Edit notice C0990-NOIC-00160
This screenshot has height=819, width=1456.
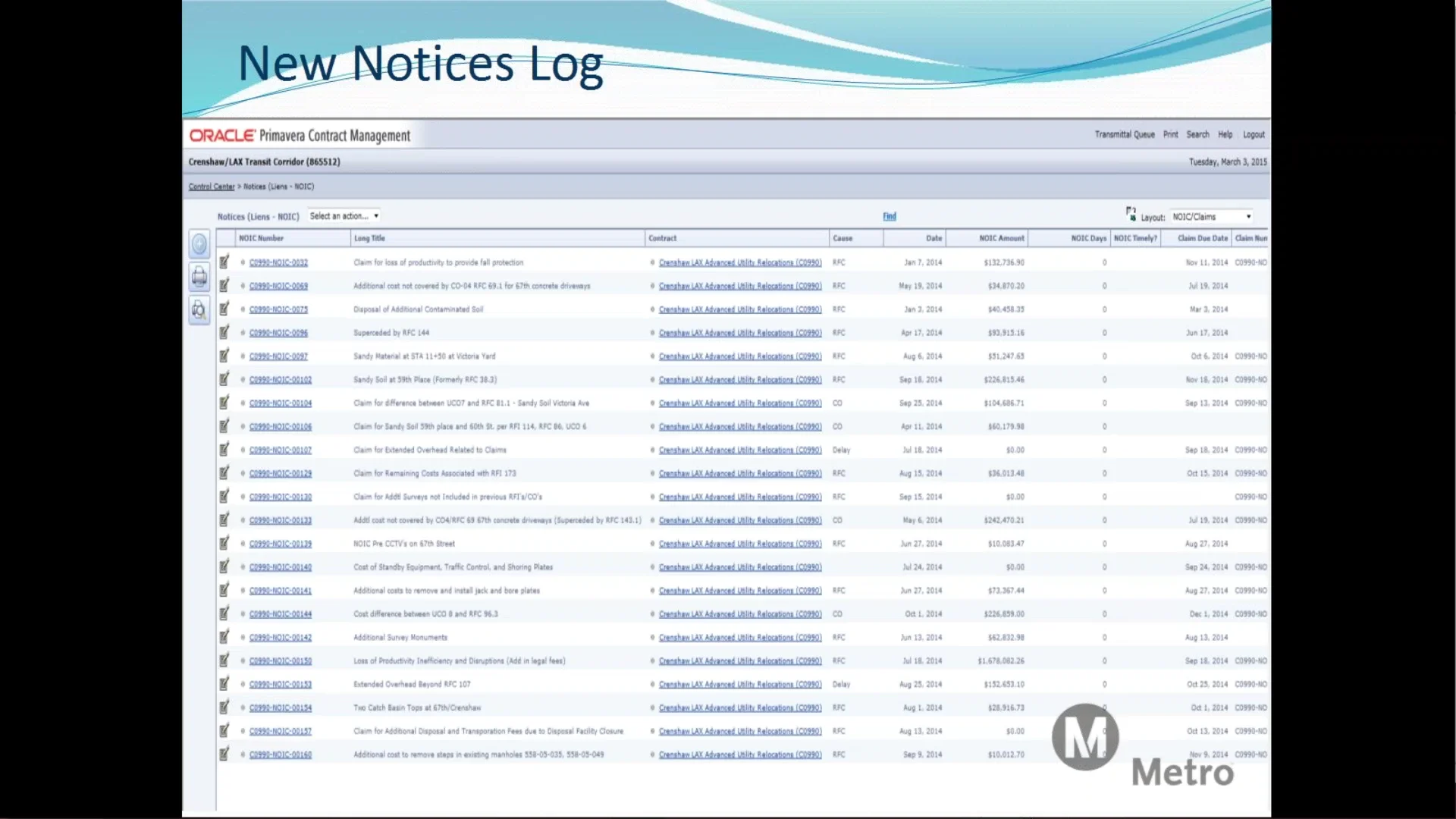224,754
